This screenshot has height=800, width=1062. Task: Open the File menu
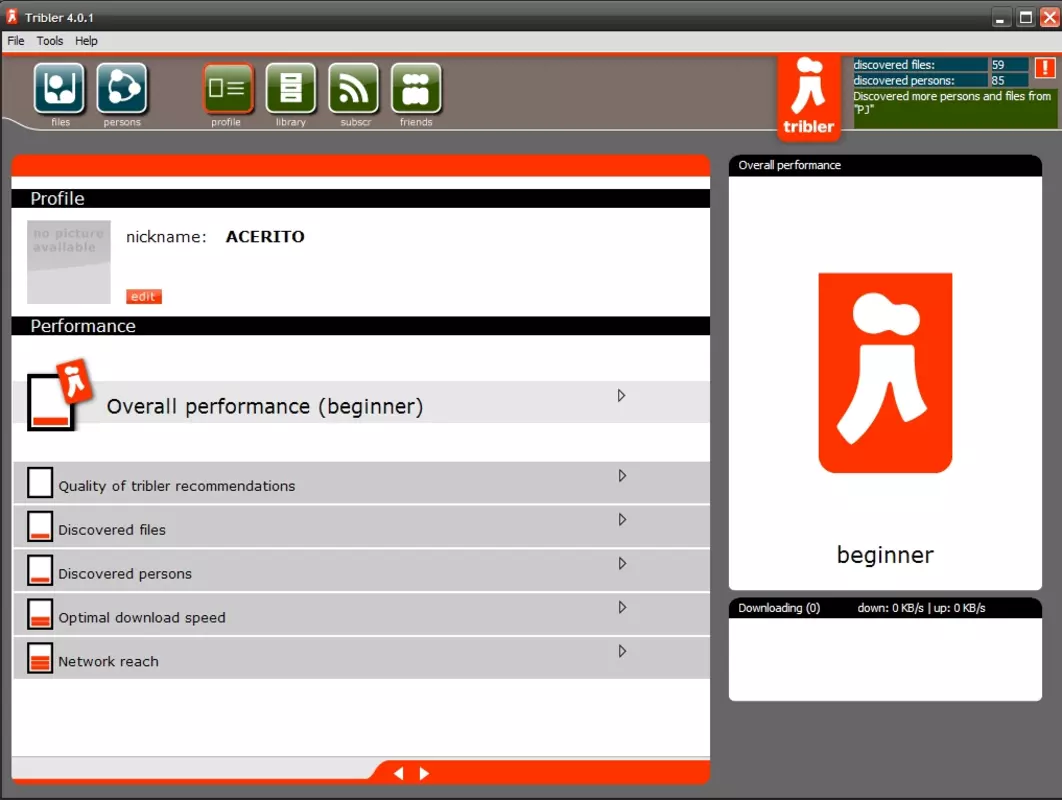tap(16, 41)
